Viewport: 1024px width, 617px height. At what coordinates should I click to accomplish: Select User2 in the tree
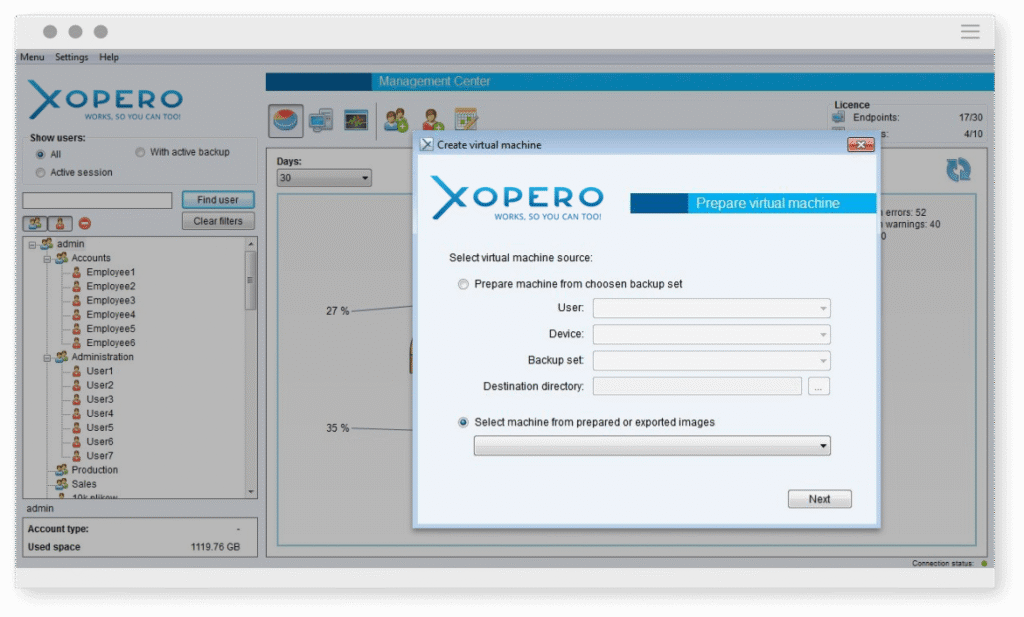point(100,385)
